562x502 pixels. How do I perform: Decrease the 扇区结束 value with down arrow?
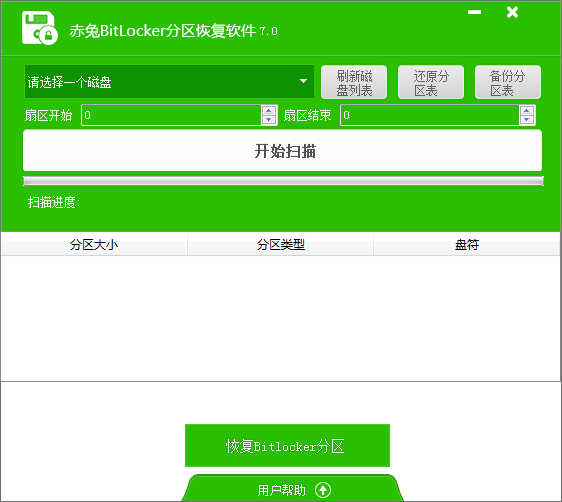(527, 120)
